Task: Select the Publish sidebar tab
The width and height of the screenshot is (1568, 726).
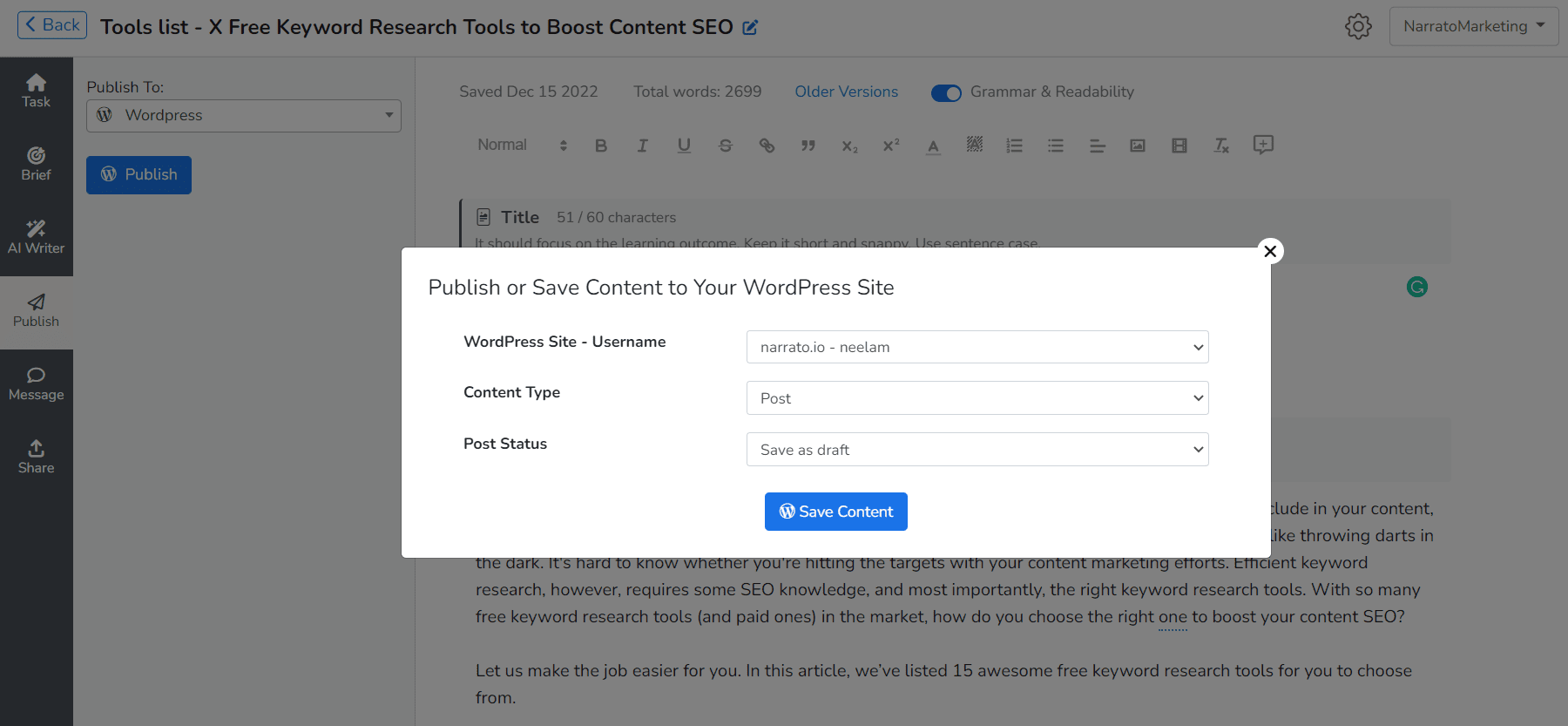Action: (x=37, y=311)
